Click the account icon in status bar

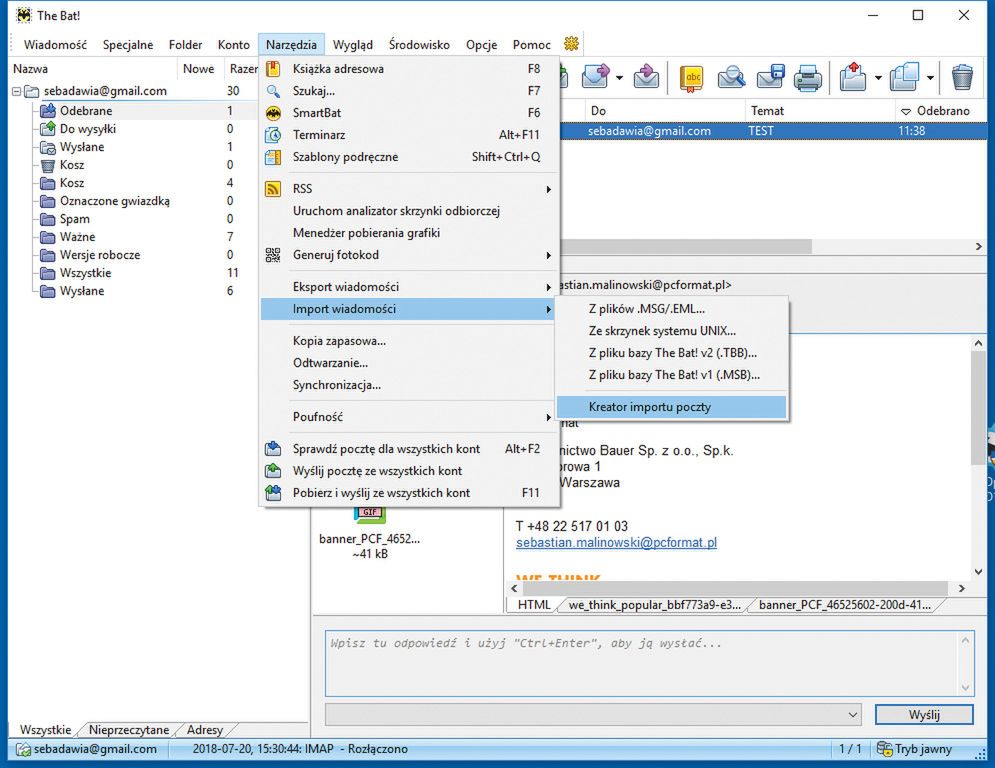[x=23, y=749]
